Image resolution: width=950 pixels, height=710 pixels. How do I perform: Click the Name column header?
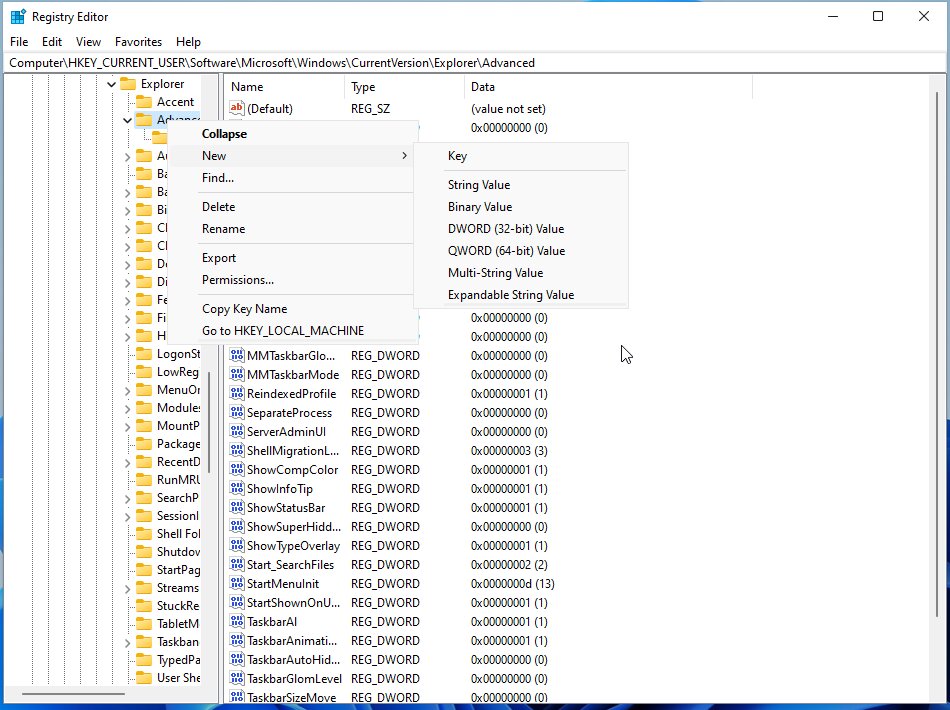pos(284,87)
